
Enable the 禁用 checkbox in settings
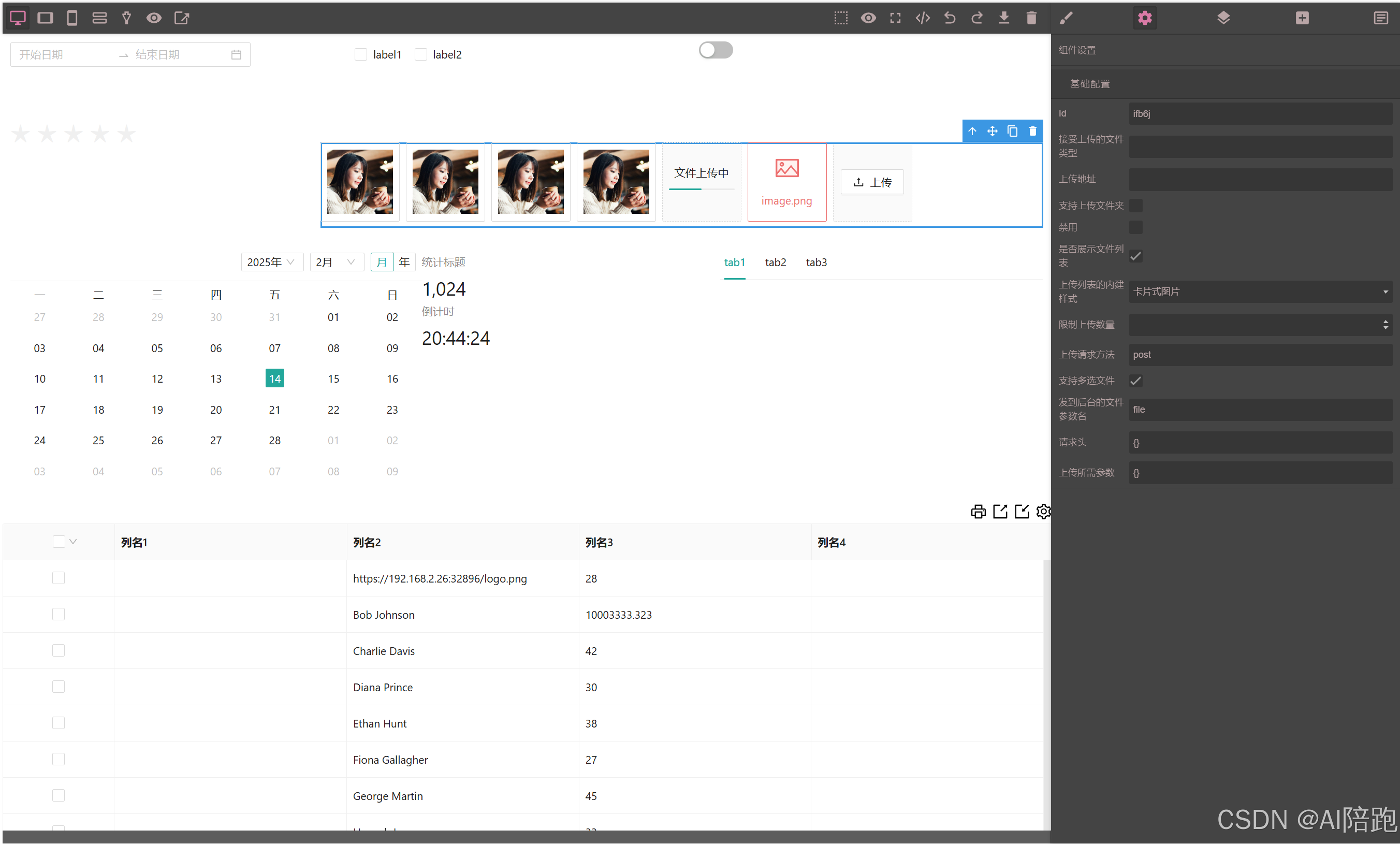pyautogui.click(x=1136, y=227)
